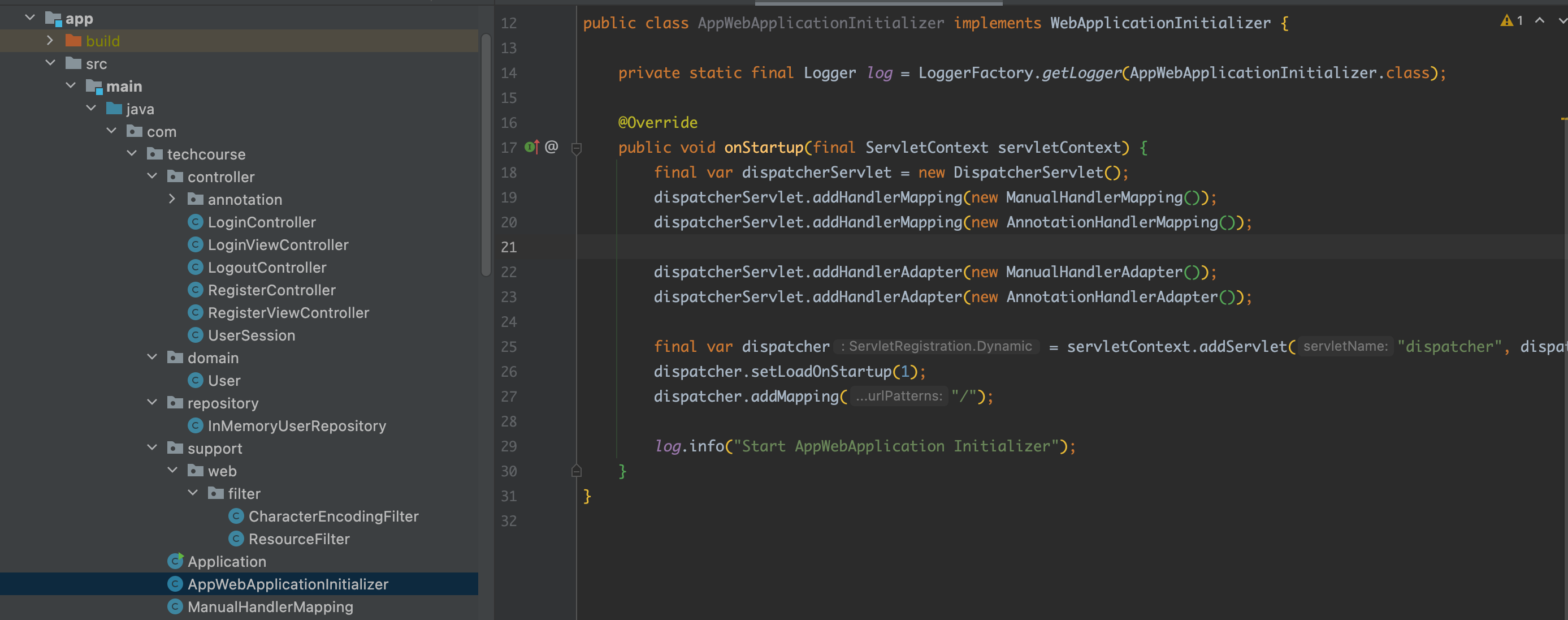Click the DispatcherServlet class reference on line 18

[1028, 173]
